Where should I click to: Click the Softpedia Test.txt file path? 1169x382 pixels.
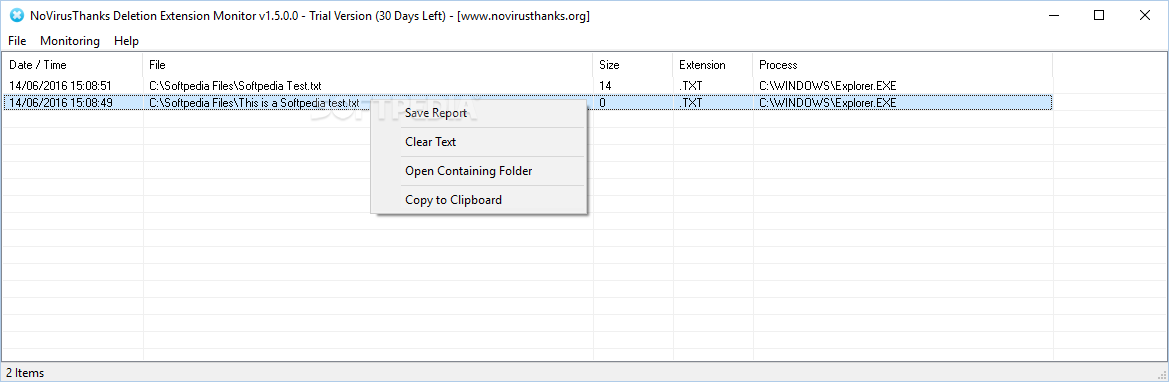[235, 86]
